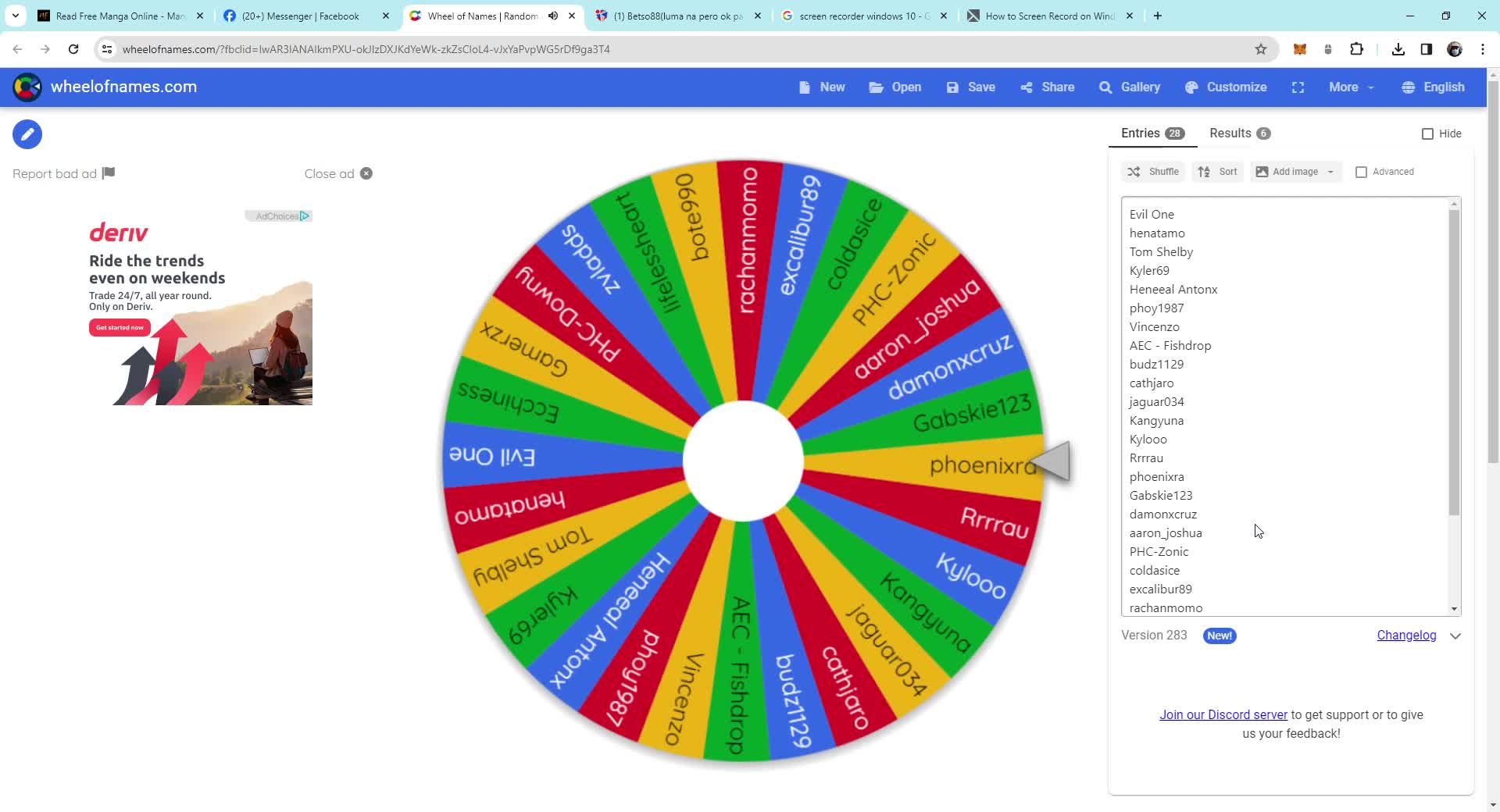The width and height of the screenshot is (1500, 812).
Task: Open the More menu
Action: click(x=1349, y=87)
